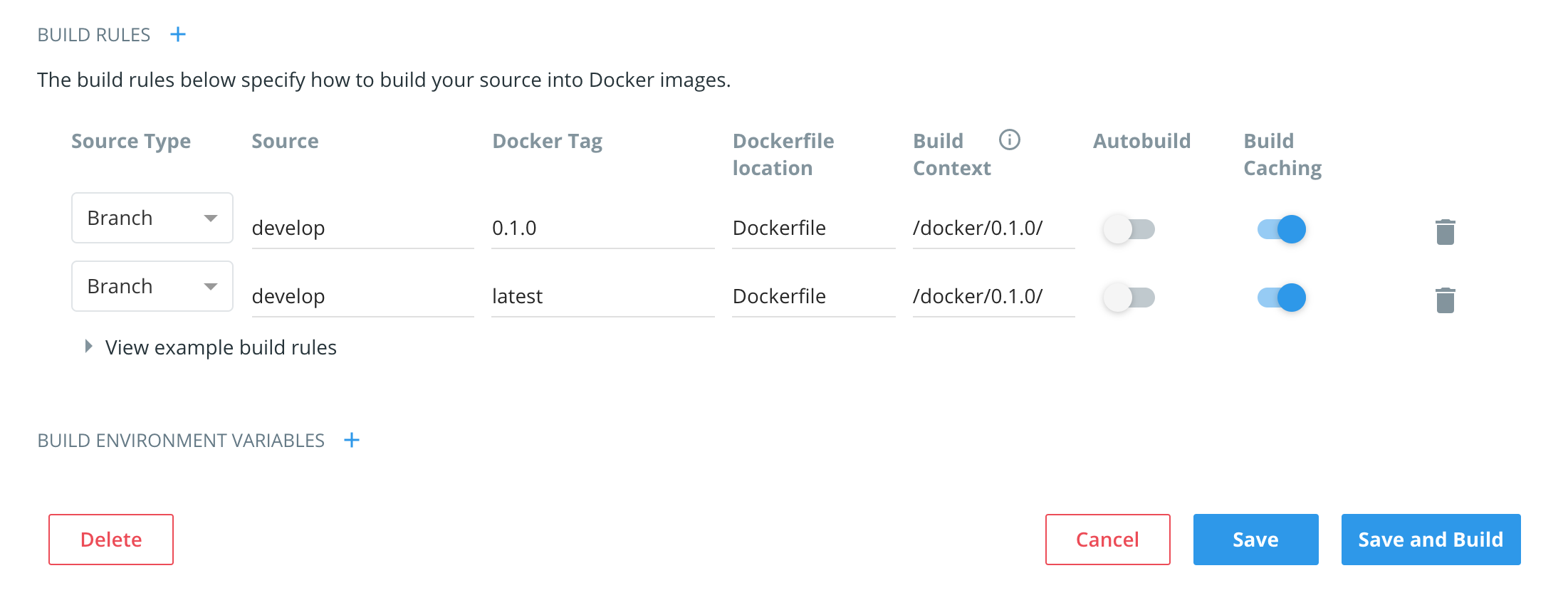Image resolution: width=1568 pixels, height=615 pixels.
Task: Open the second Branch source type dropdown
Action: pyautogui.click(x=152, y=285)
